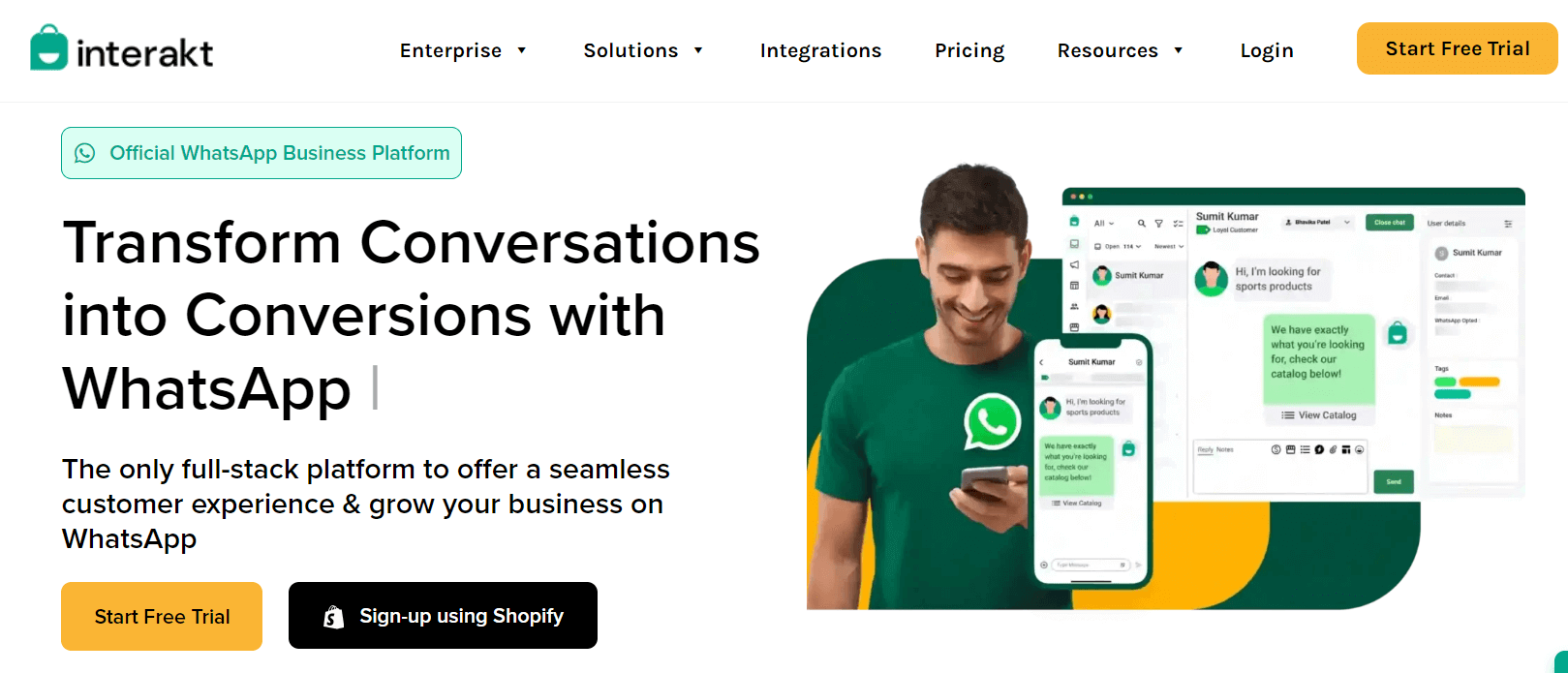Go to the Login page
1568x673 pixels.
[x=1267, y=50]
